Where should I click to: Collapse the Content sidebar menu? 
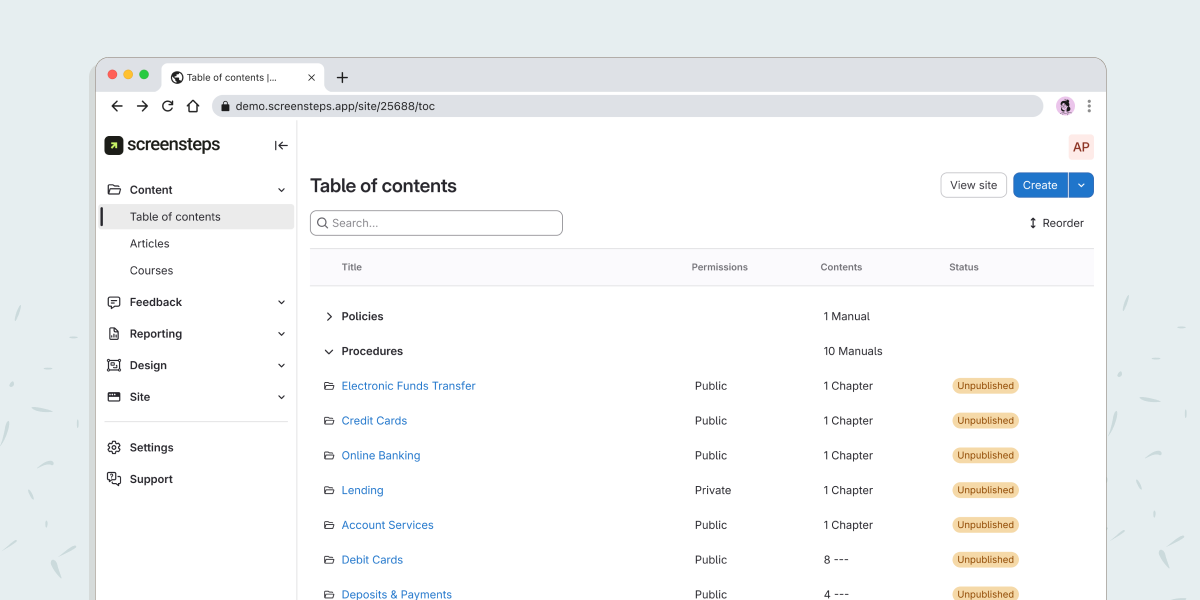pyautogui.click(x=281, y=190)
